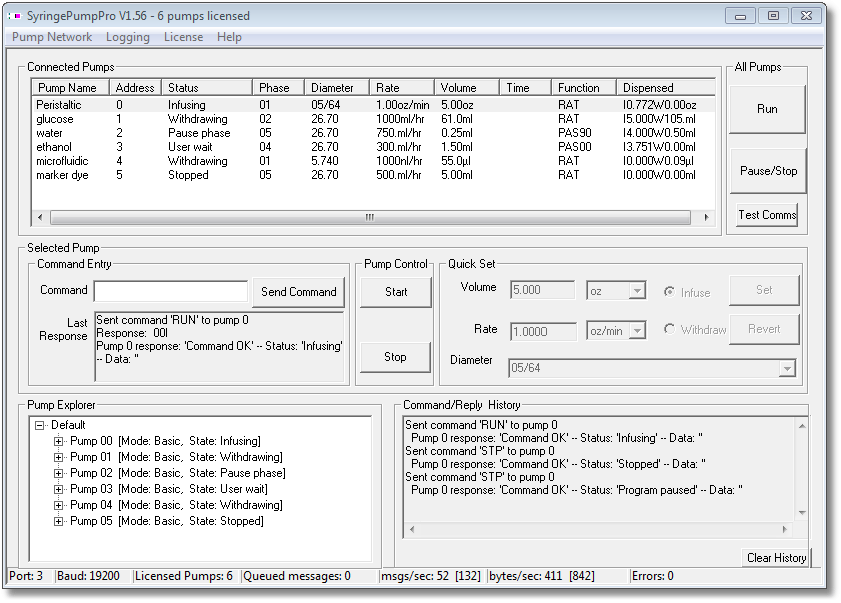Click the Rate value field 1.0000
This screenshot has height=603, width=841.
click(543, 331)
